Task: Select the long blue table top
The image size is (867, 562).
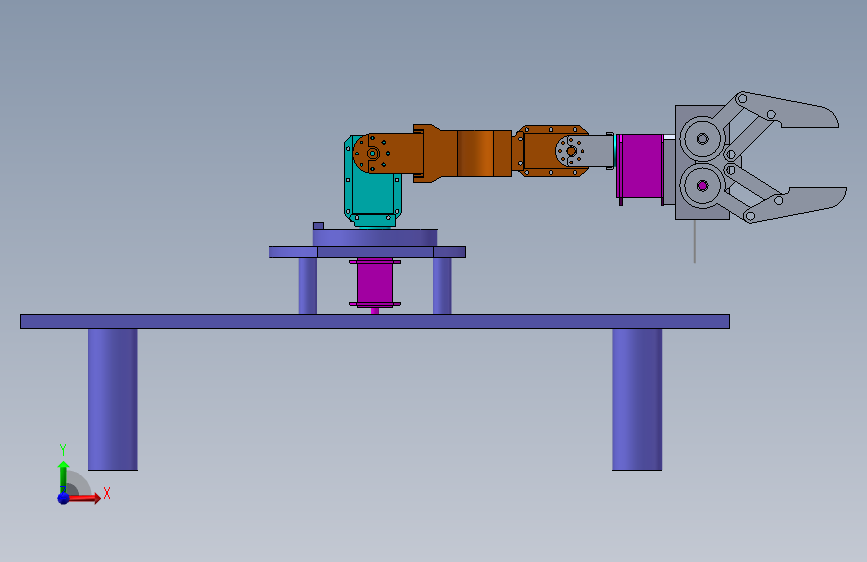Action: click(375, 321)
